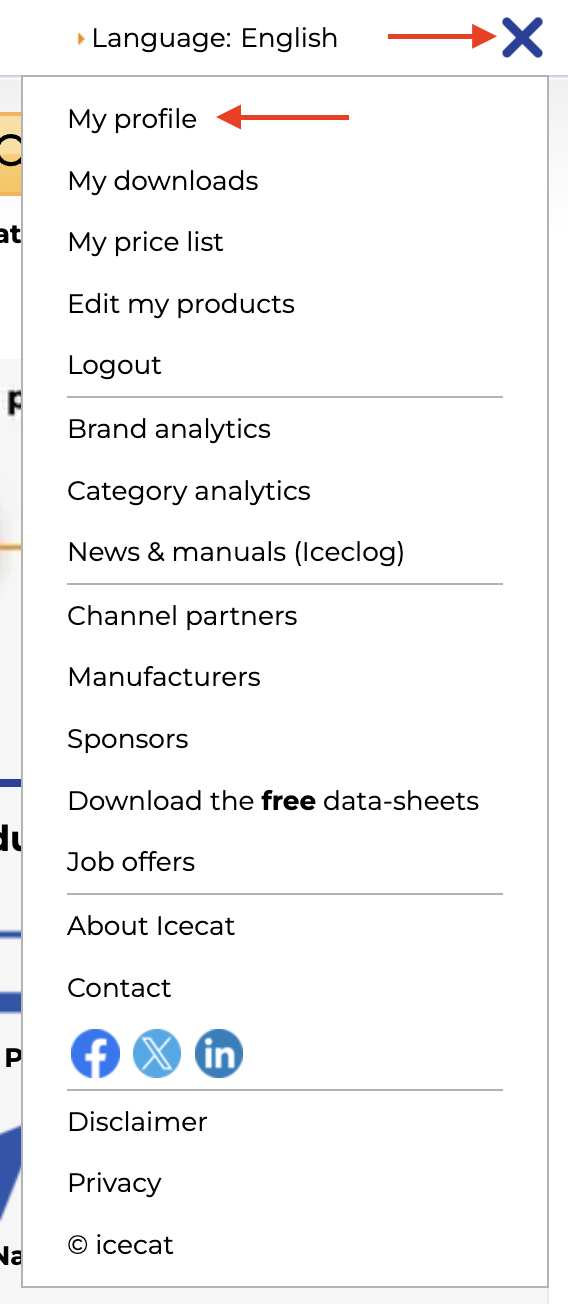Screen dimensions: 568x1304
Task: Open Brand analytics
Action: coord(169,429)
